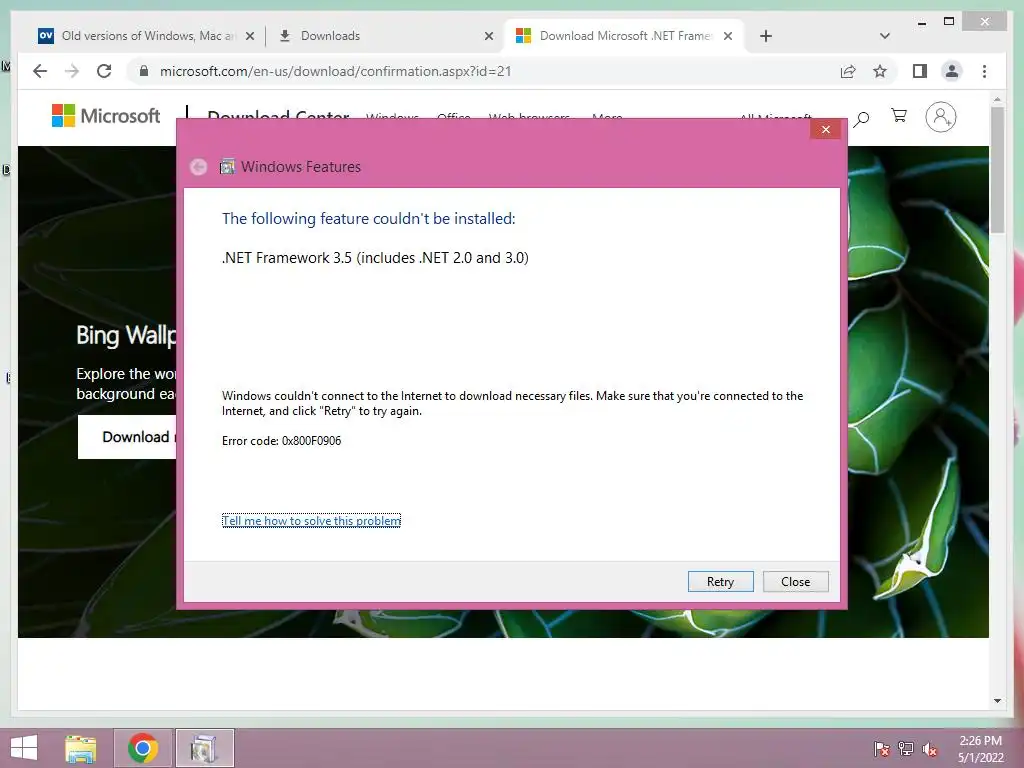Image resolution: width=1024 pixels, height=768 pixels.
Task: Open network icon in system tray
Action: coord(906,749)
